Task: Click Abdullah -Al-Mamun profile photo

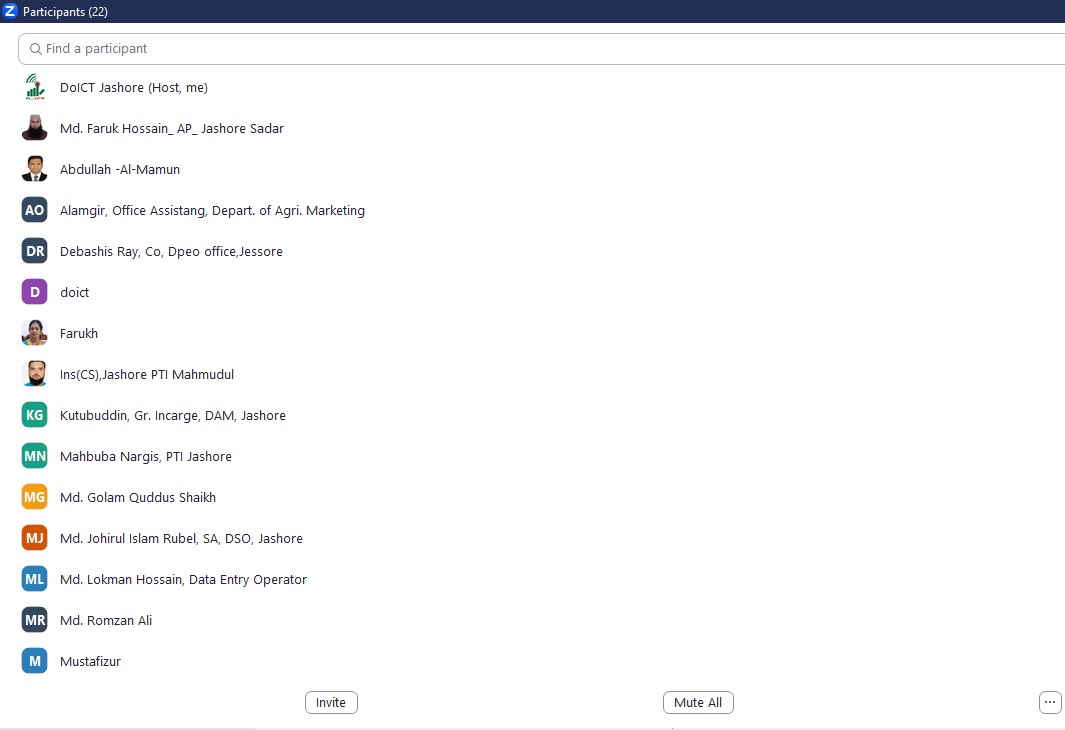Action: click(35, 170)
